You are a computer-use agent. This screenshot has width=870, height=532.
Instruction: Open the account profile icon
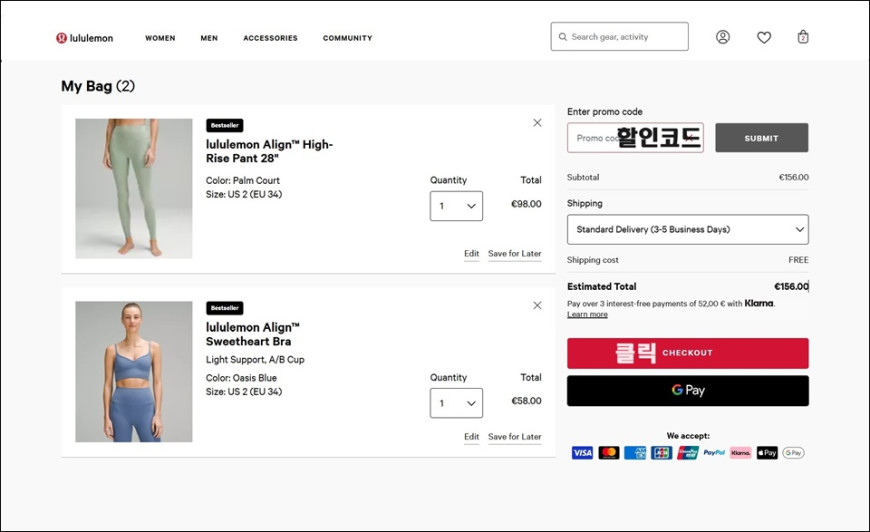point(722,37)
